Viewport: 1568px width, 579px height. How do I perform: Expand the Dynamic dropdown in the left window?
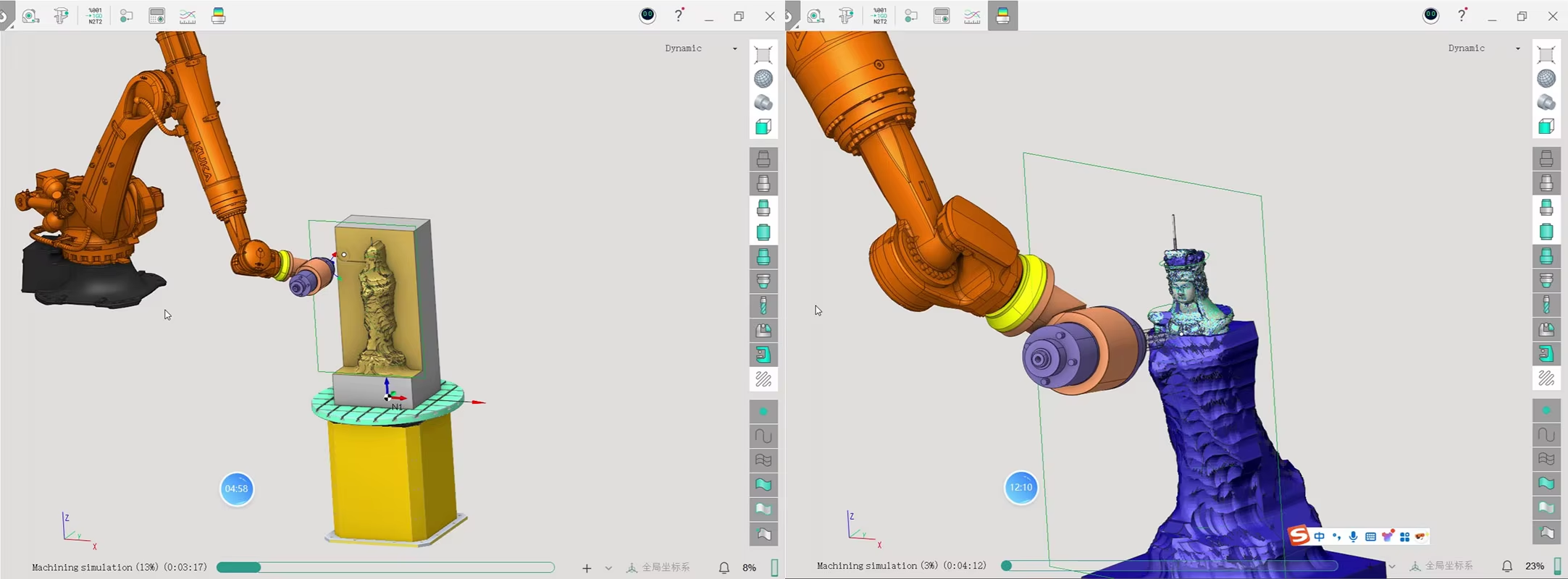[x=734, y=48]
